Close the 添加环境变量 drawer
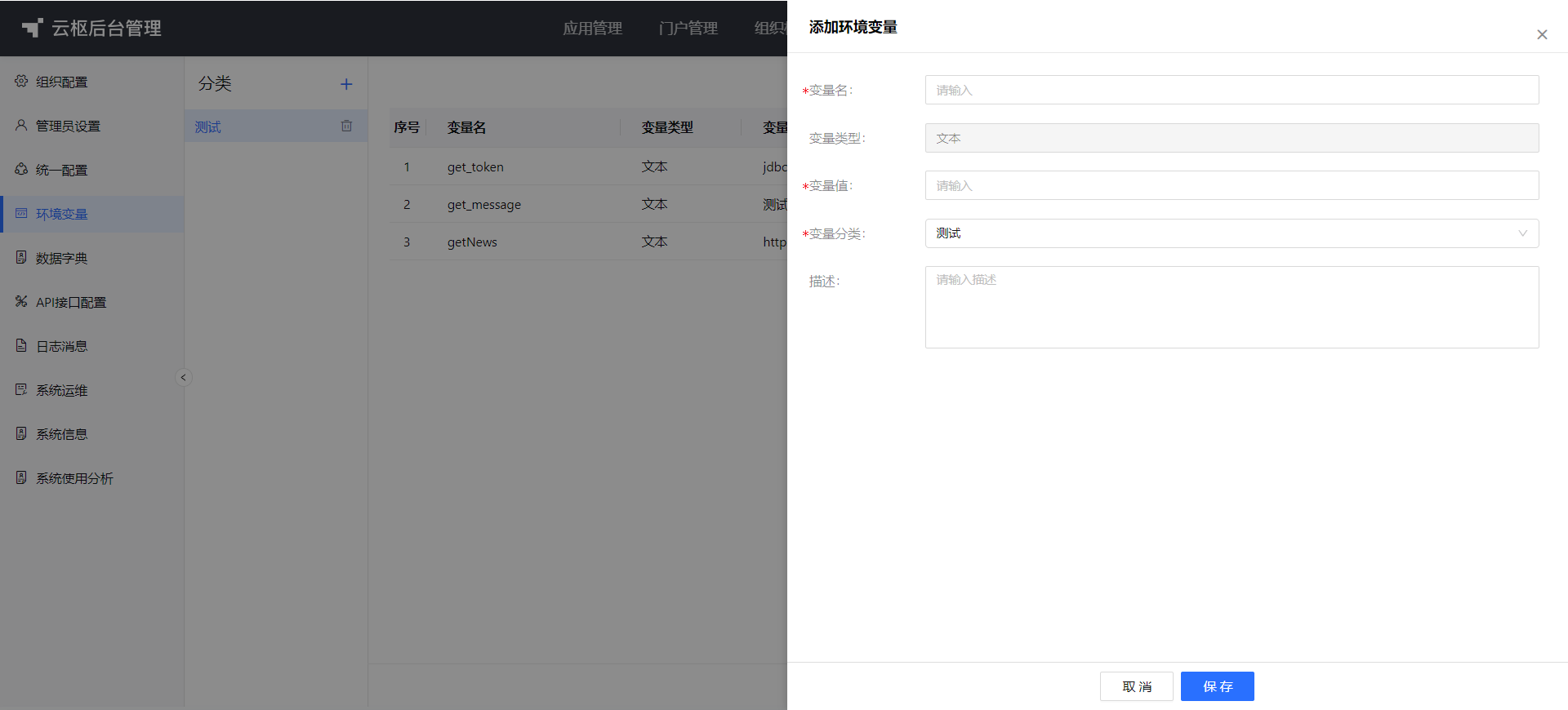Screen dimensions: 1568x710 (1542, 34)
